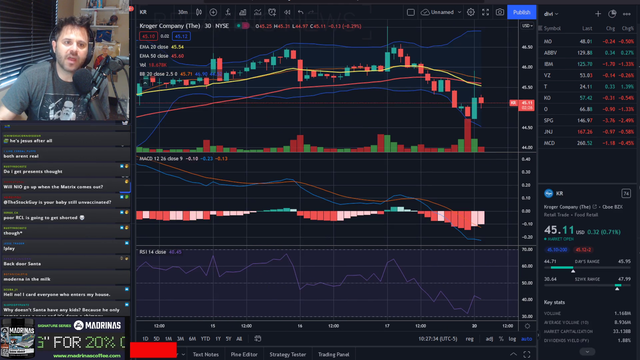Start bar replay with the rewind icon

coord(287,12)
